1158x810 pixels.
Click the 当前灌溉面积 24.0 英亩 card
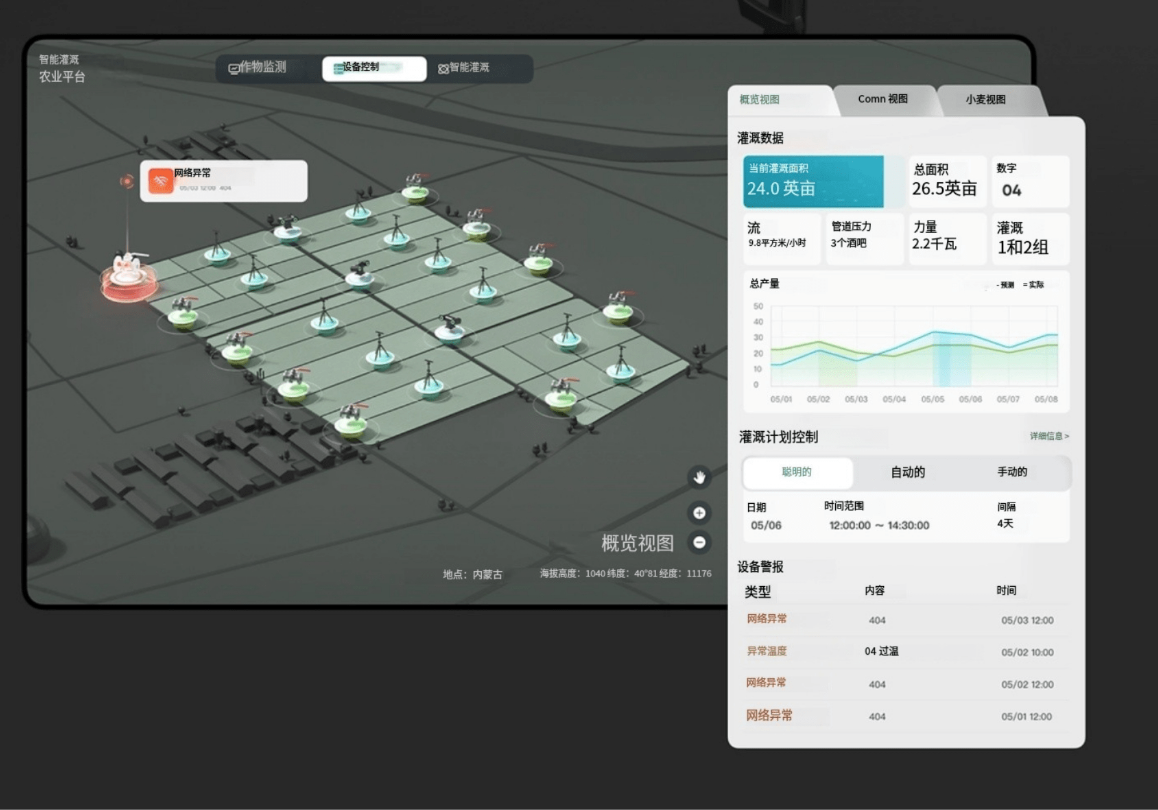[x=813, y=181]
